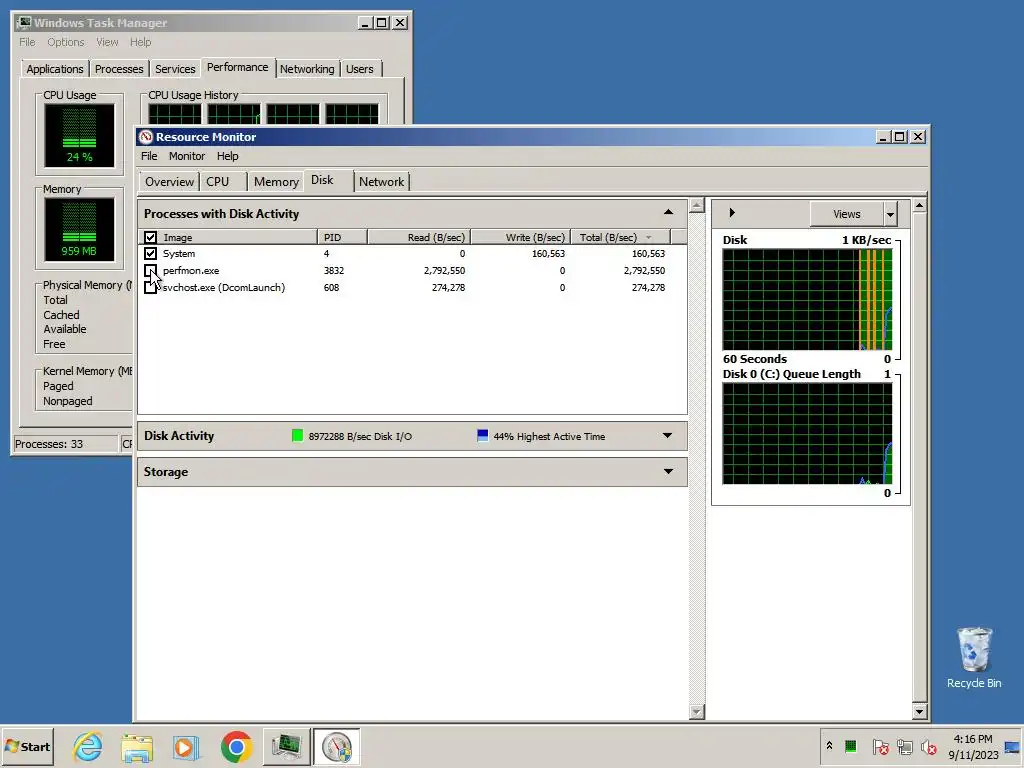1024x768 pixels.
Task: Sort by PID column header
Action: (x=342, y=237)
